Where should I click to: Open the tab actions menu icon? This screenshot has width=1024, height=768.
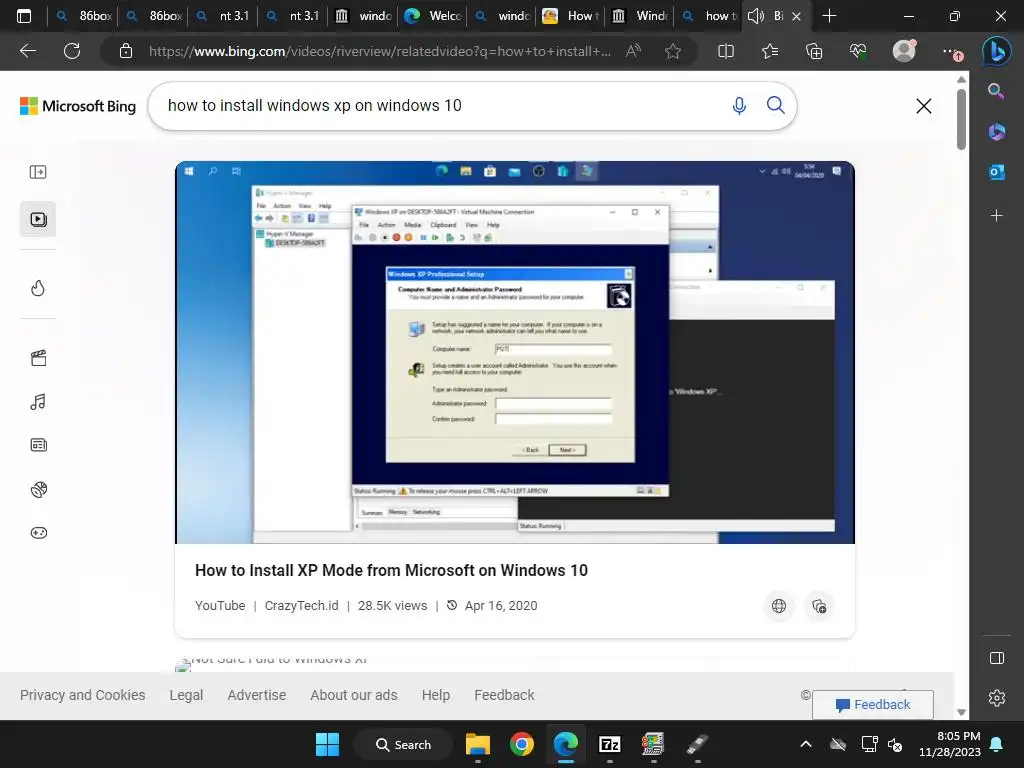pos(24,16)
